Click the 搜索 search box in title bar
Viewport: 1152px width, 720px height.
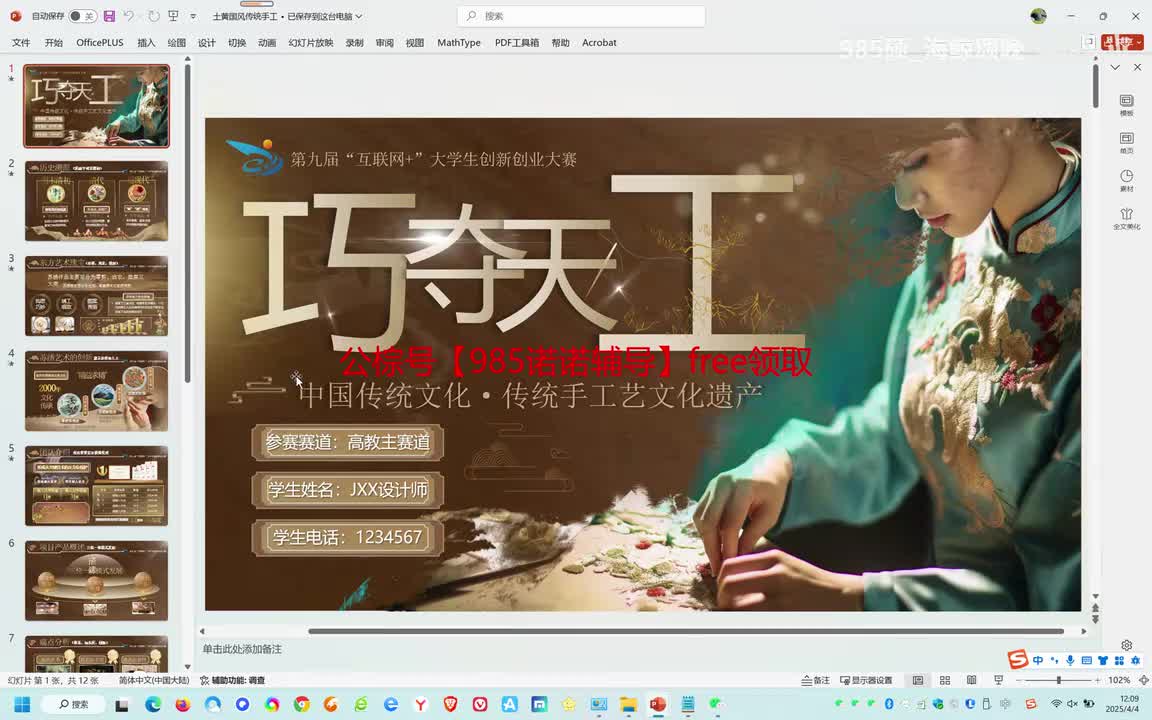pos(581,15)
